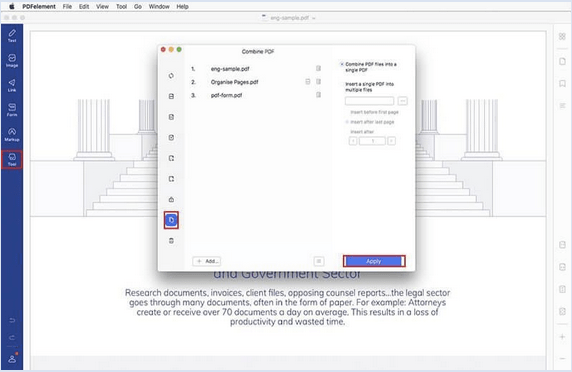
Task: Open the Markup tool in sidebar
Action: [x=12, y=135]
